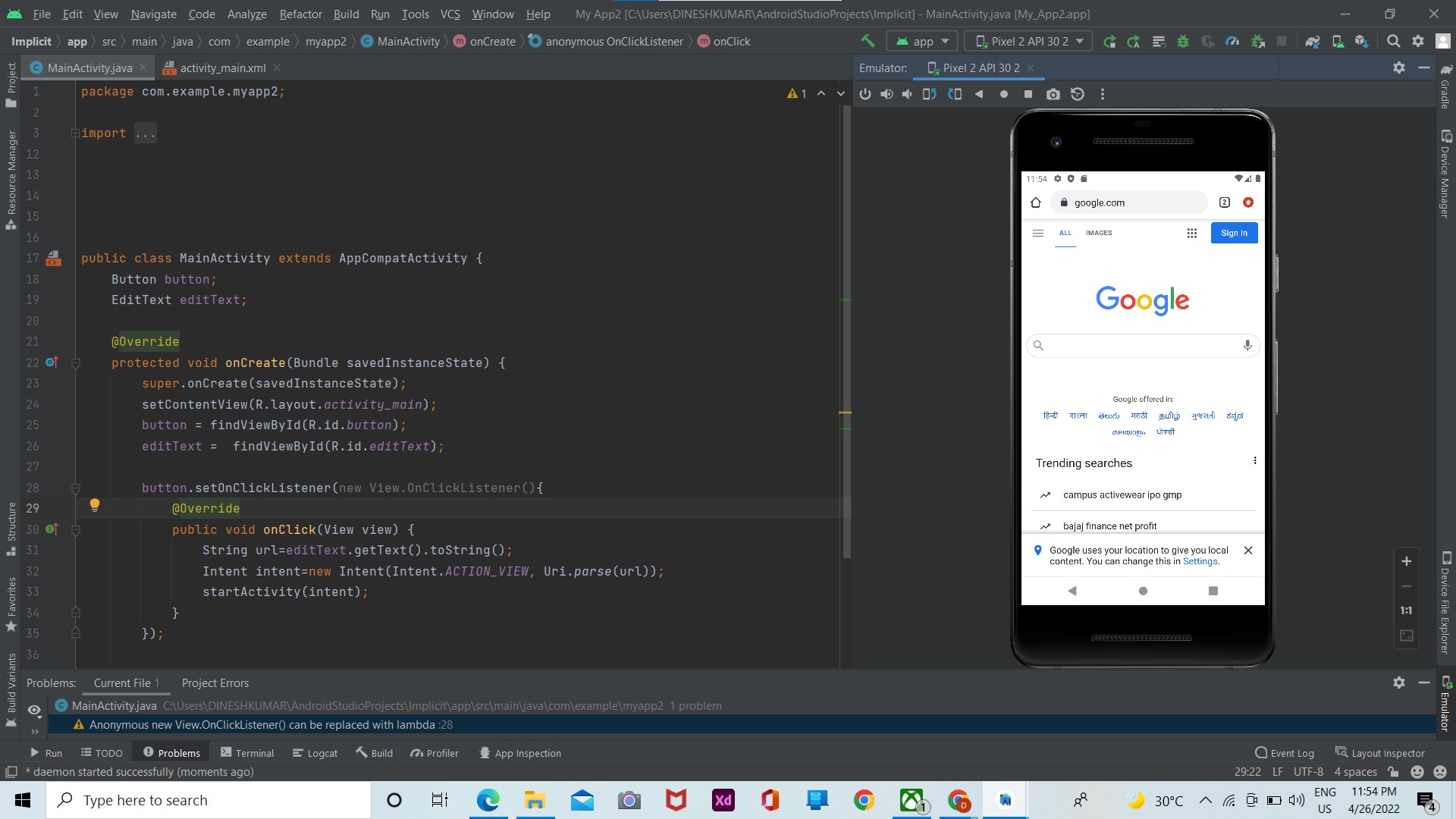Open the Event Log
Screen dimensions: 1456x819
[x=1290, y=752]
